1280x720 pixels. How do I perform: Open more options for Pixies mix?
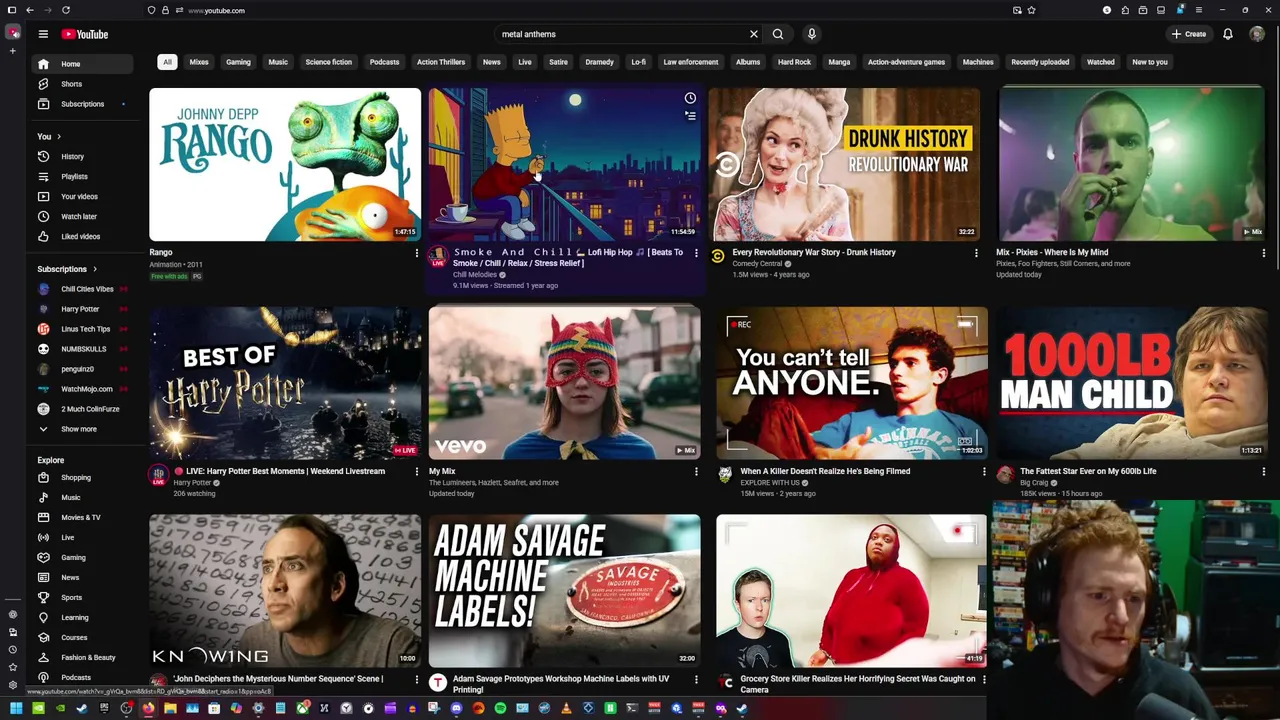tap(1263, 253)
